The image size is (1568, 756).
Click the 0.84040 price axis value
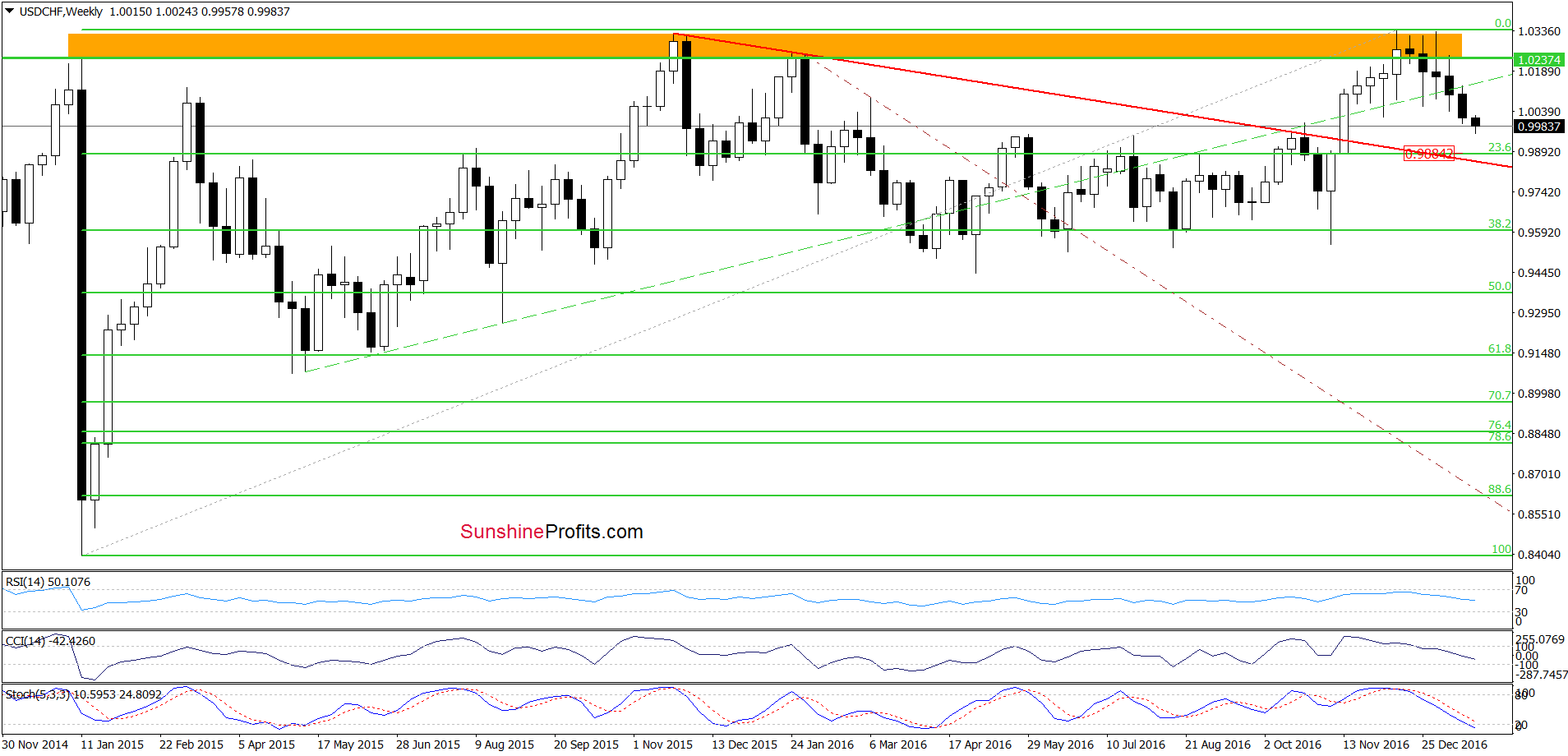pos(1539,555)
